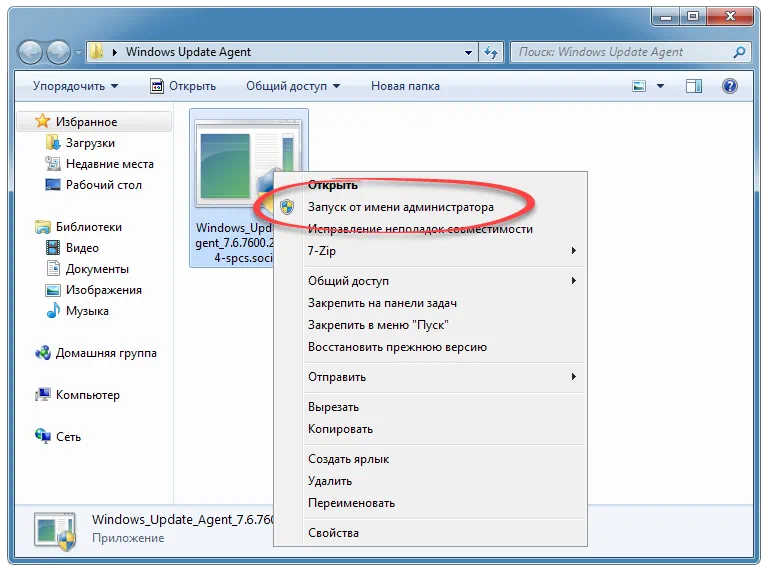Open Свойства from context menu
Viewport: 768px width, 571px height.
pos(431,533)
